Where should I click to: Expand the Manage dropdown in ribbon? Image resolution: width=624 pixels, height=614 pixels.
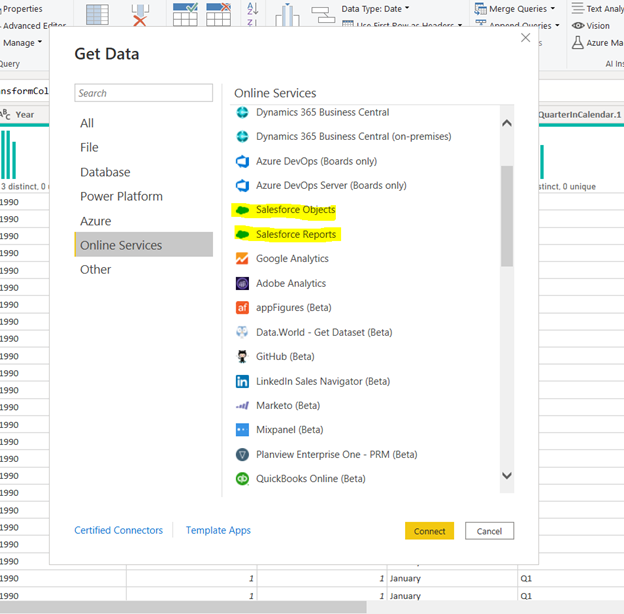pos(22,43)
